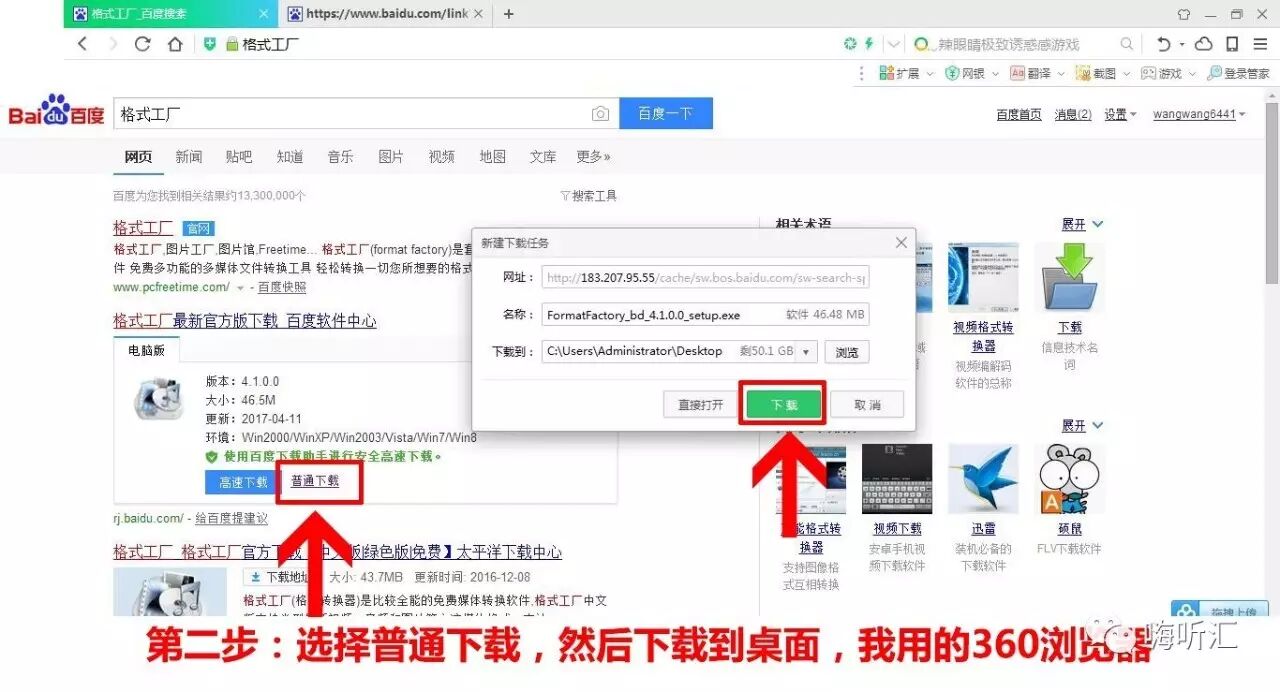1280x692 pixels.
Task: Click the 登录管家 login manager item
Action: pos(1238,73)
